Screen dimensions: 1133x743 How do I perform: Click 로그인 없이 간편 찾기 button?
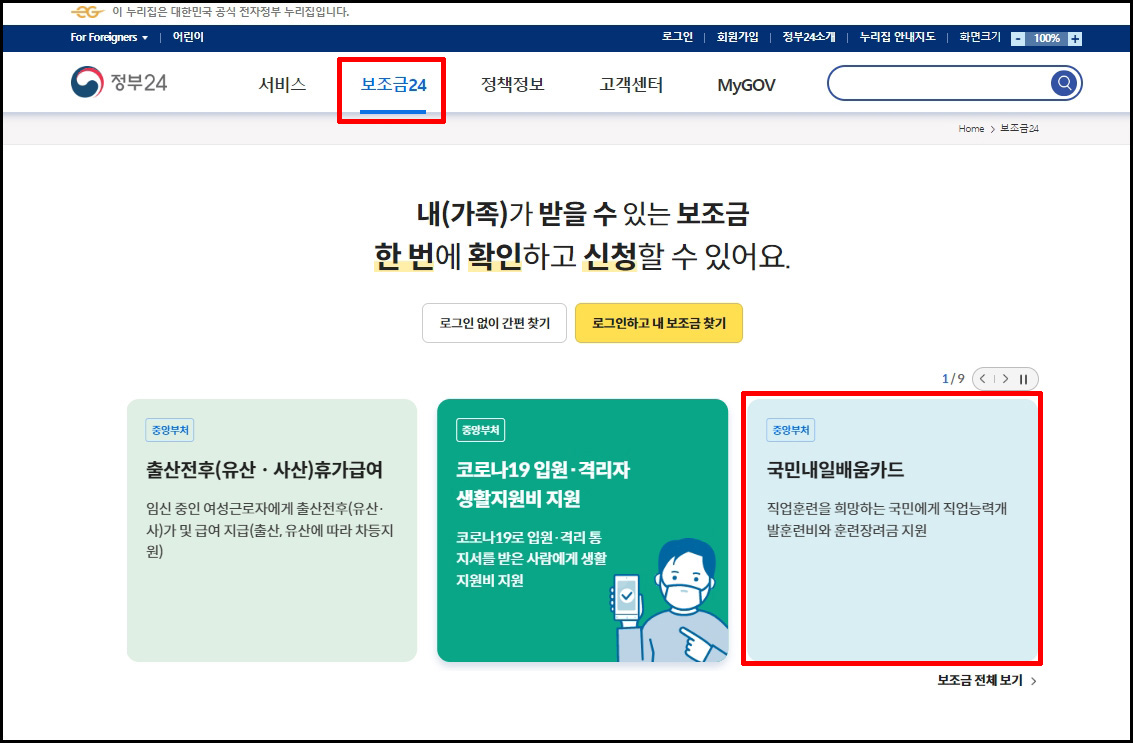tap(494, 323)
